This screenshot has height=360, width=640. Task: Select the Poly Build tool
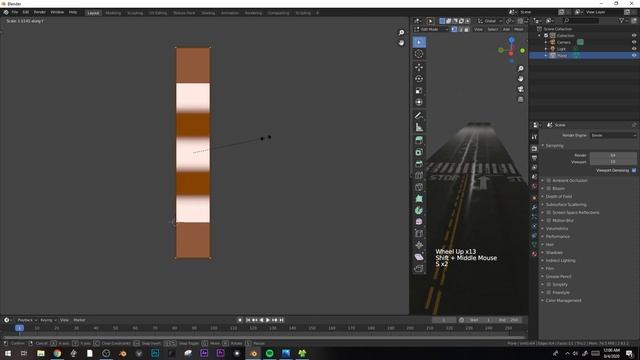419,199
